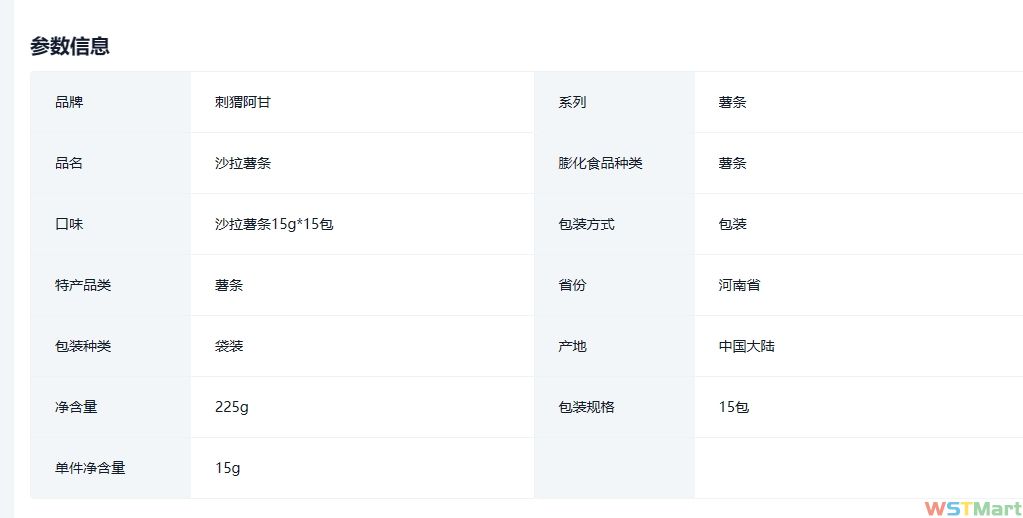The height and width of the screenshot is (518, 1023).
Task: Select the 膨化食品种类 label cell
Action: coord(600,163)
